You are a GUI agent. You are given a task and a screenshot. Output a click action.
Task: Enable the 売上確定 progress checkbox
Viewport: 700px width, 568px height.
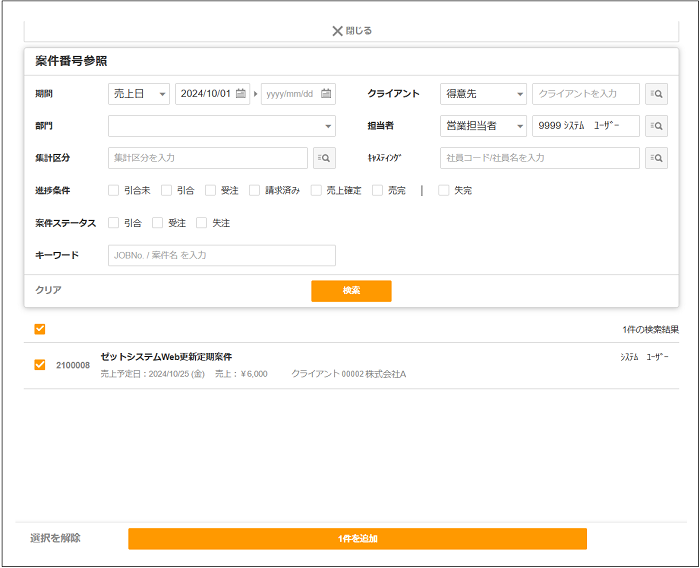point(316,190)
